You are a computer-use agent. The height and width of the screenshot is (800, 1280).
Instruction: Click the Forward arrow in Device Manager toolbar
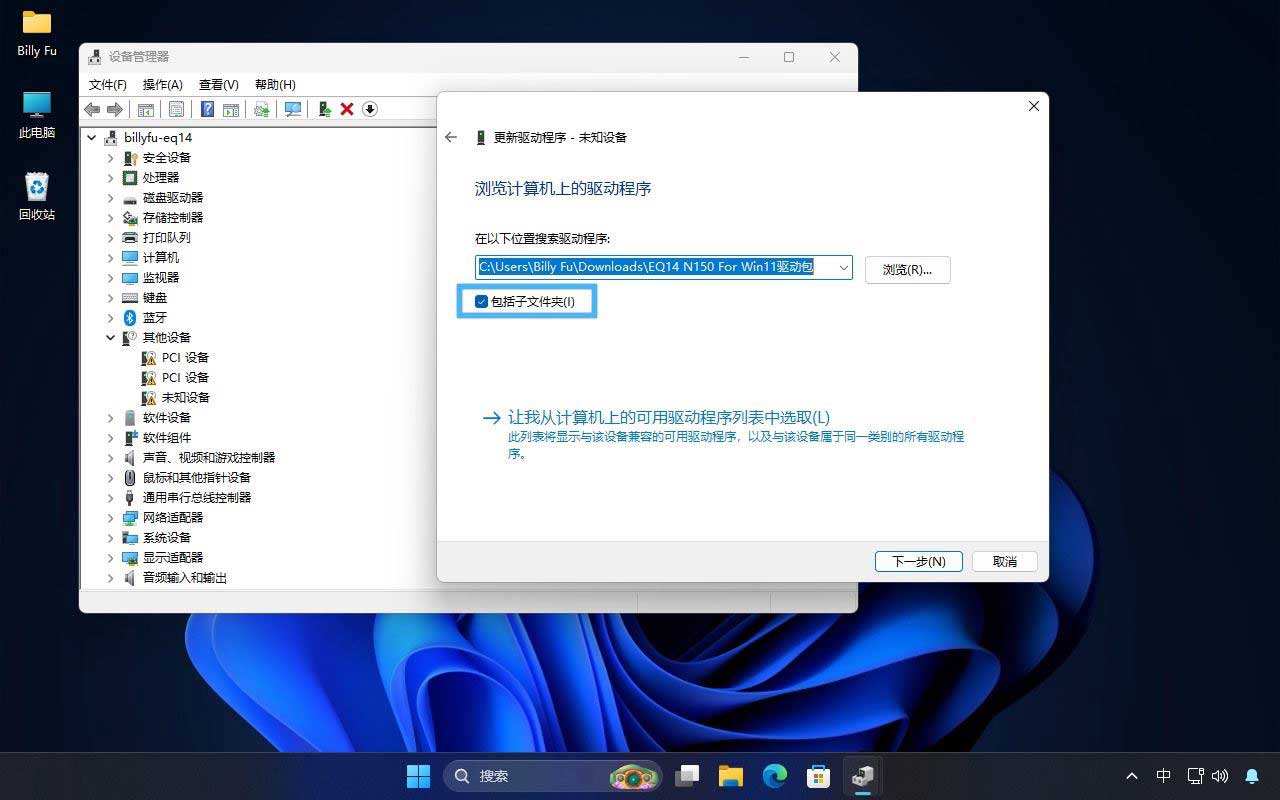point(115,109)
